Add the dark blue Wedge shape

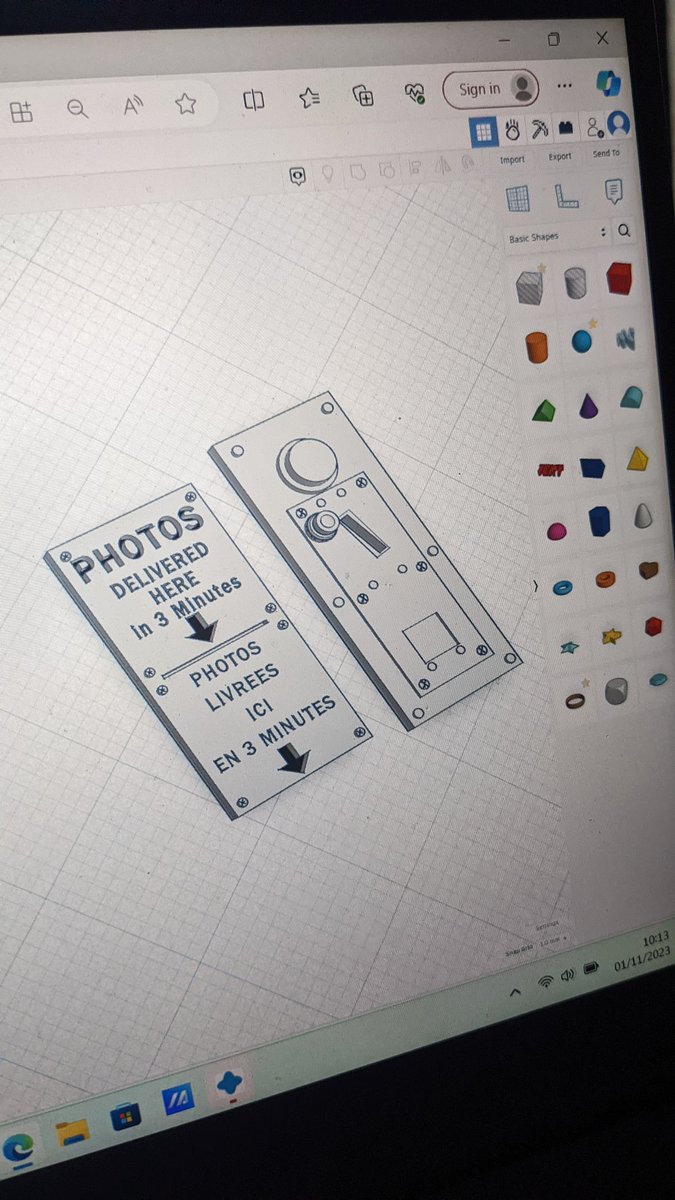(x=593, y=466)
